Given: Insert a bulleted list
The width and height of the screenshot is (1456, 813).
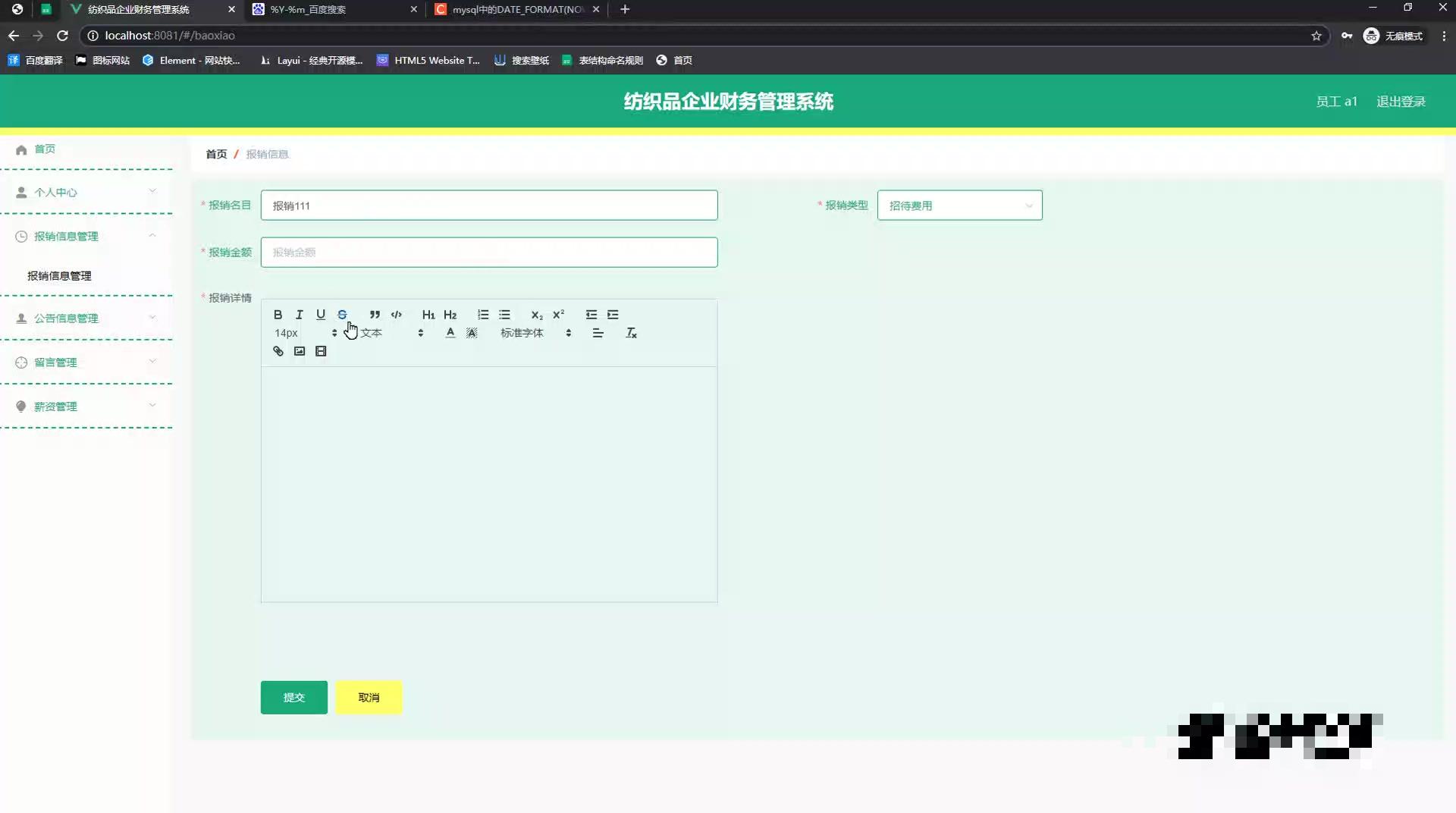Looking at the screenshot, I should [x=504, y=315].
